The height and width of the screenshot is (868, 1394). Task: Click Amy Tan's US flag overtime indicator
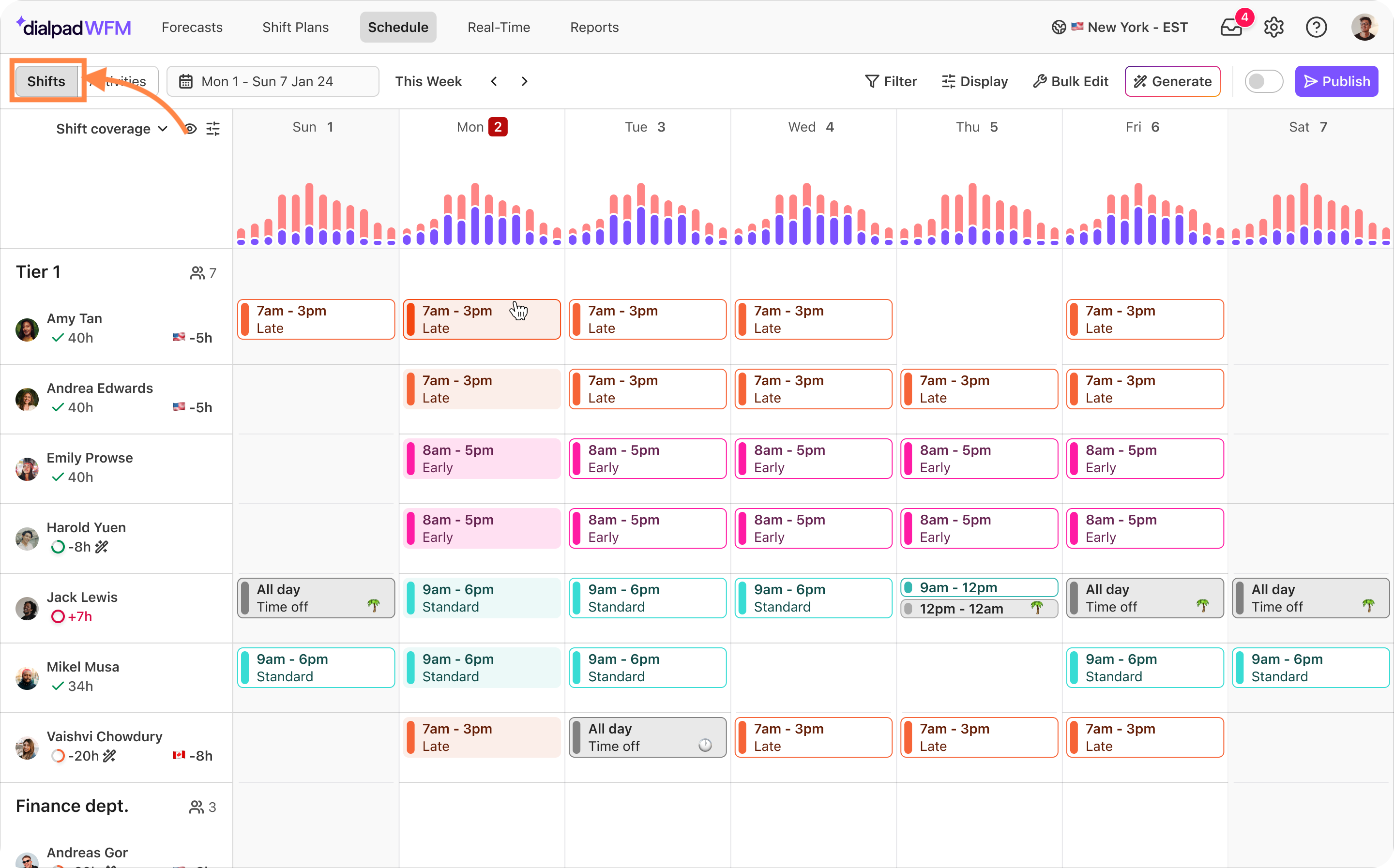click(179, 337)
